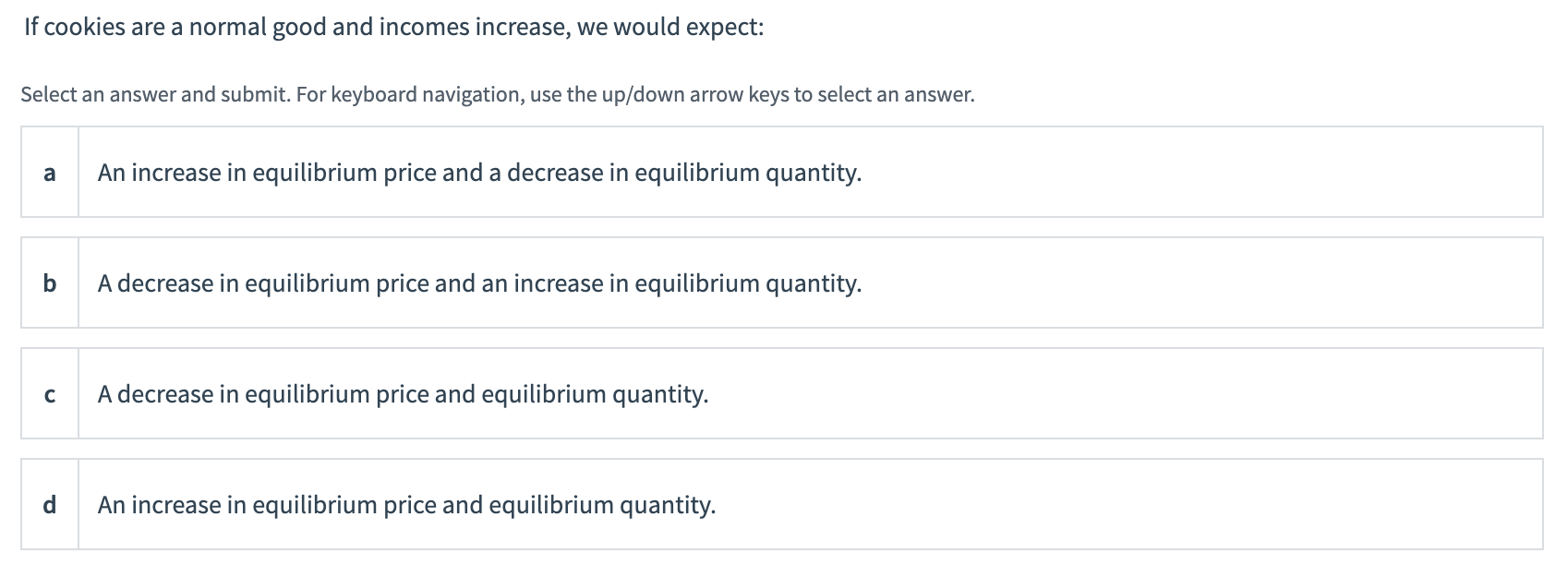Pick "A decrease in equilibrium price and equilibrium quantity"

click(x=403, y=394)
